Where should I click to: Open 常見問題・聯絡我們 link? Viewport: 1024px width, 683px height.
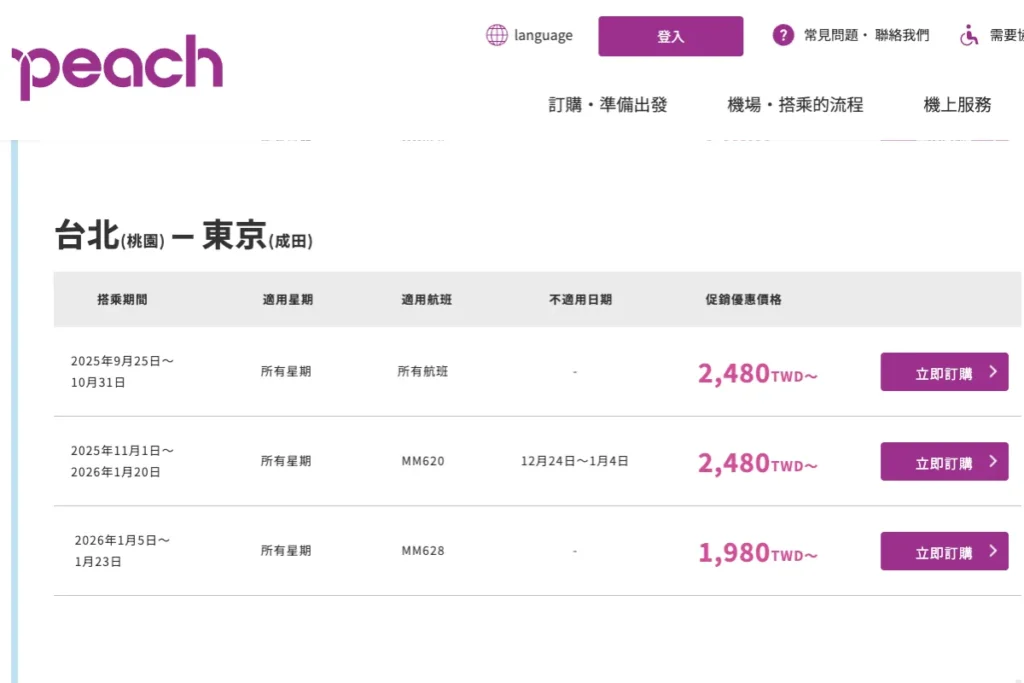866,35
